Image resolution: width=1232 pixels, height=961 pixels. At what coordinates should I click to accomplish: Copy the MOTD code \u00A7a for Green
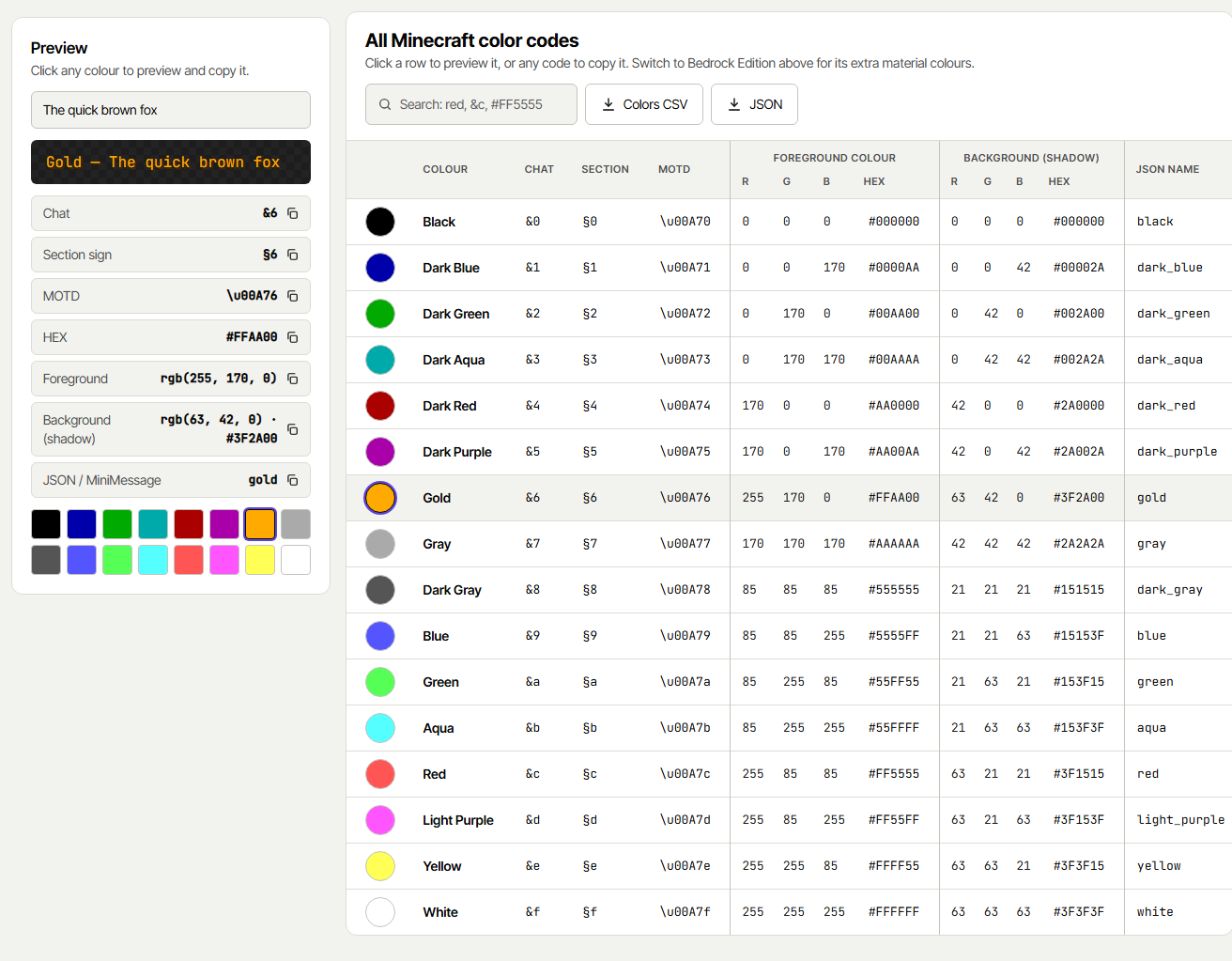tap(685, 682)
